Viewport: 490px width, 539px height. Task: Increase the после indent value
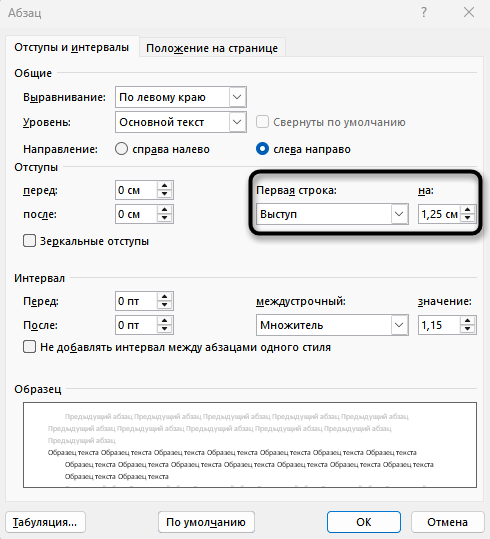click(x=164, y=210)
